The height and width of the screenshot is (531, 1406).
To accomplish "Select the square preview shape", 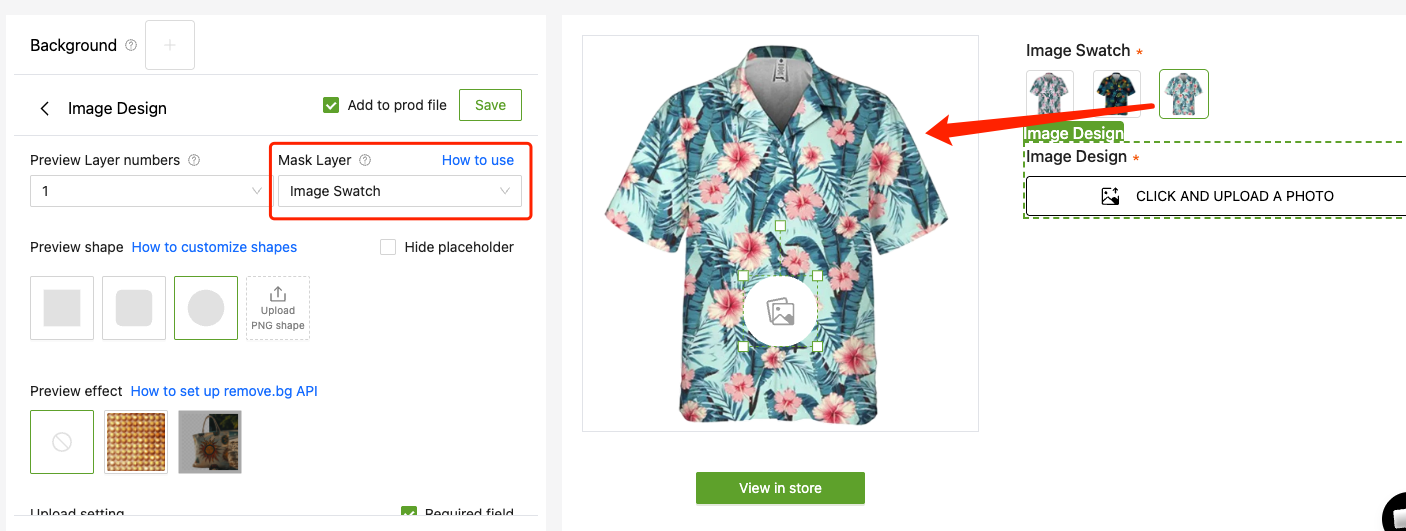I will (62, 308).
